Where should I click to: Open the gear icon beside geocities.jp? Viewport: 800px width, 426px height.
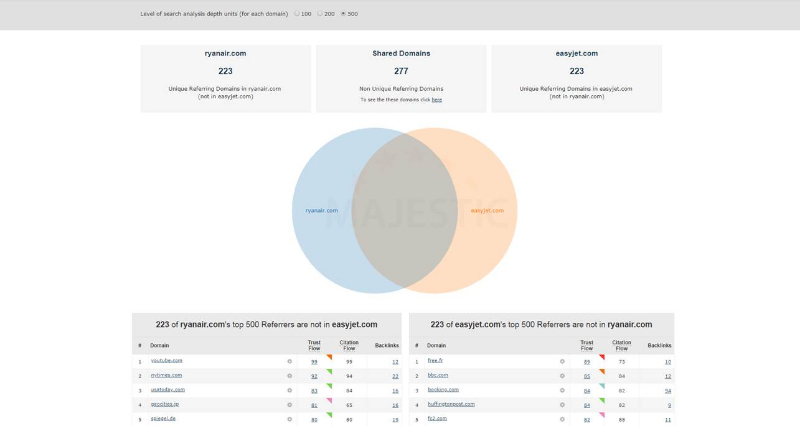(x=289, y=405)
